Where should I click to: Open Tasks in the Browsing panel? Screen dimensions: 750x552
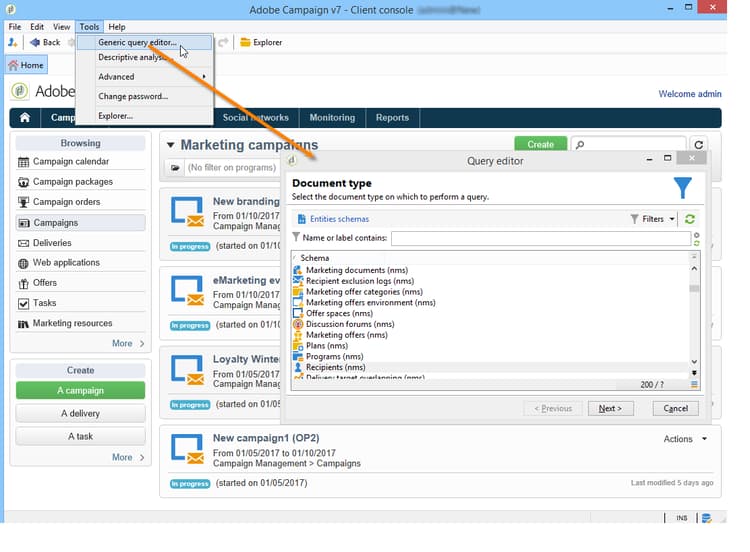tap(80, 303)
